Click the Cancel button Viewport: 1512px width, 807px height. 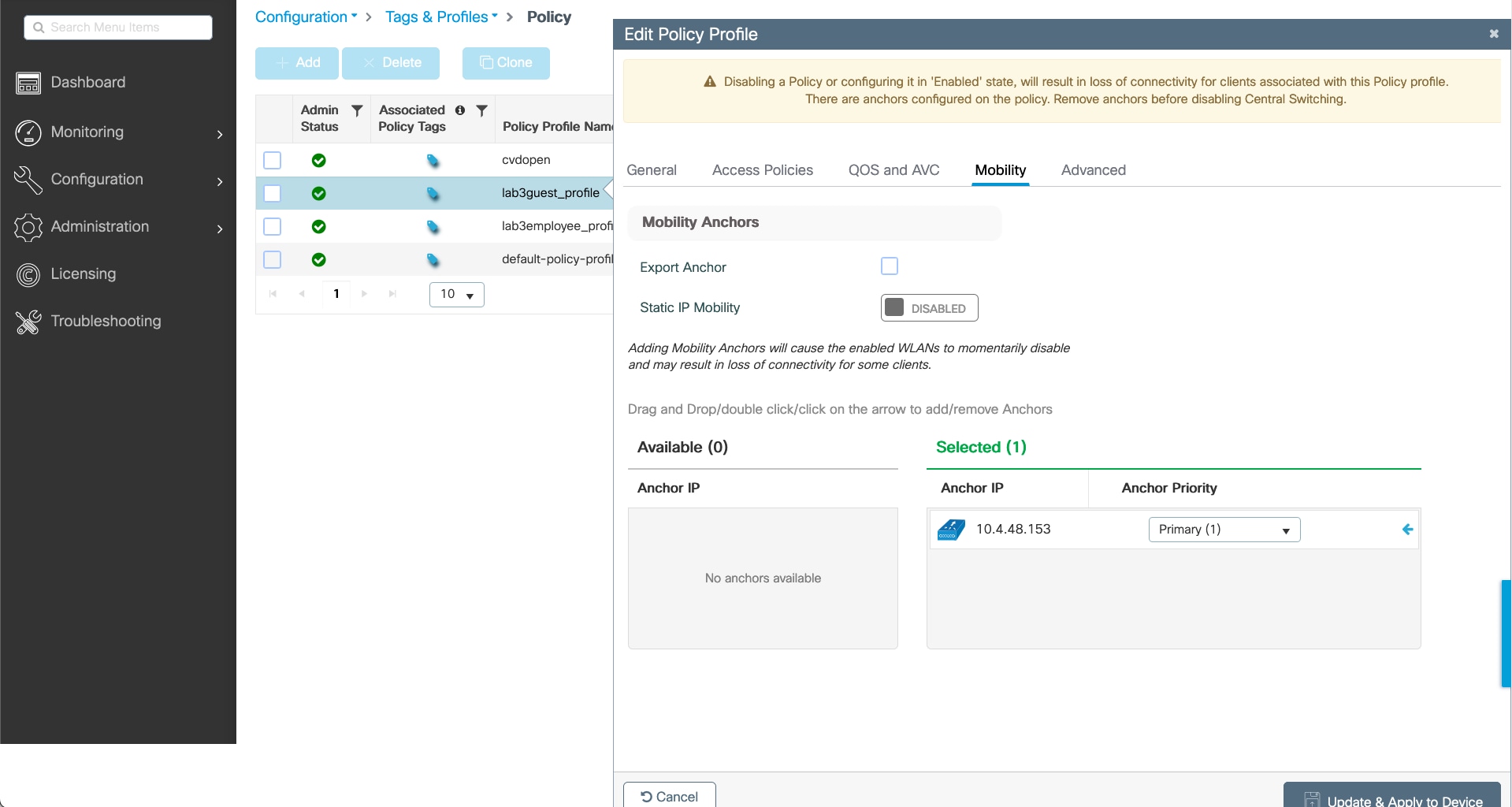point(669,796)
